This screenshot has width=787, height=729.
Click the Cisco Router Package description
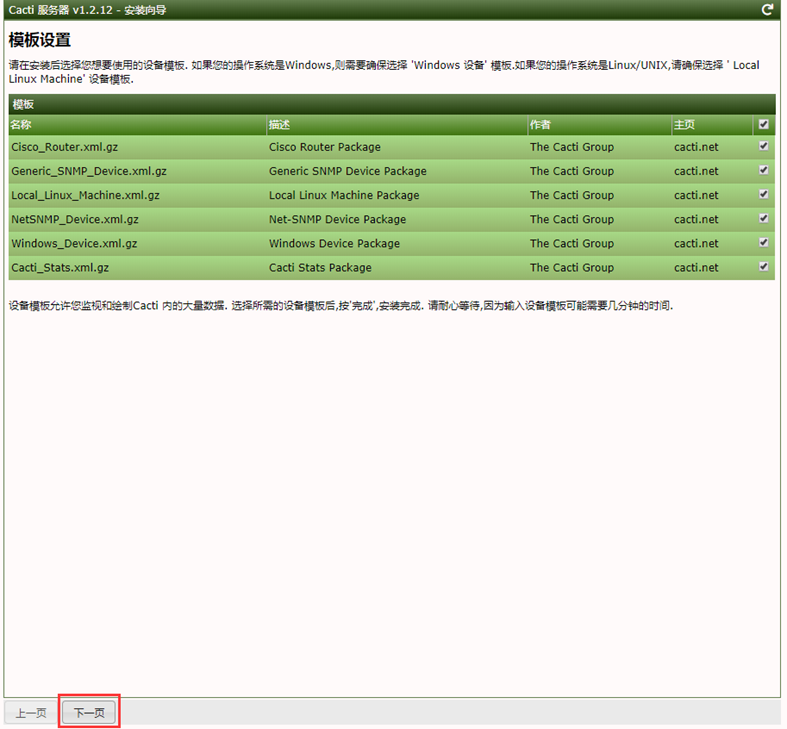pyautogui.click(x=325, y=147)
